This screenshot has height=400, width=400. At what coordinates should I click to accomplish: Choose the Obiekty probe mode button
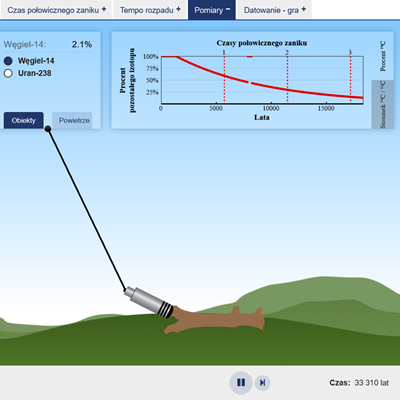[x=24, y=120]
